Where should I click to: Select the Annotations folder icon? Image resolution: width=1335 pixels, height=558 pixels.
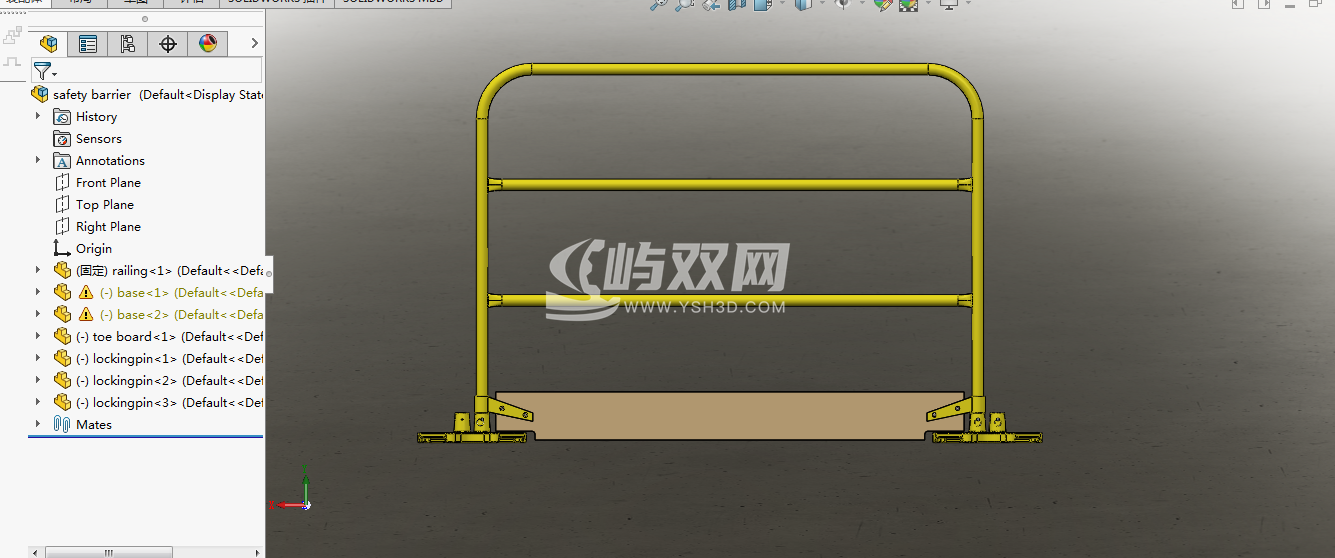(62, 161)
